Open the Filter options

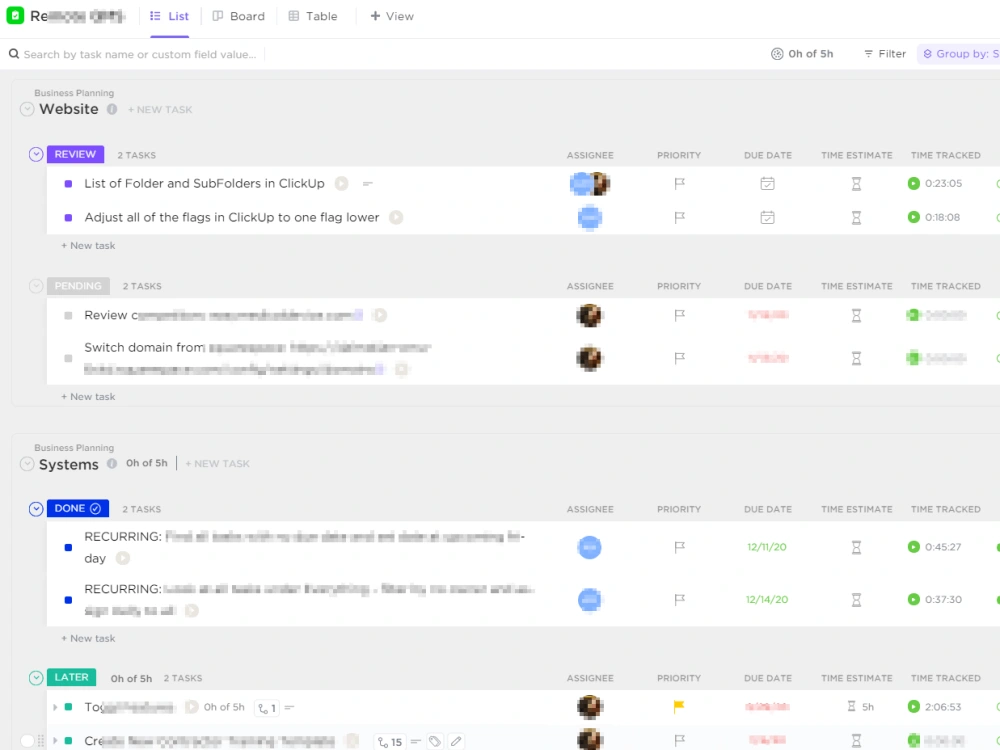[x=885, y=54]
